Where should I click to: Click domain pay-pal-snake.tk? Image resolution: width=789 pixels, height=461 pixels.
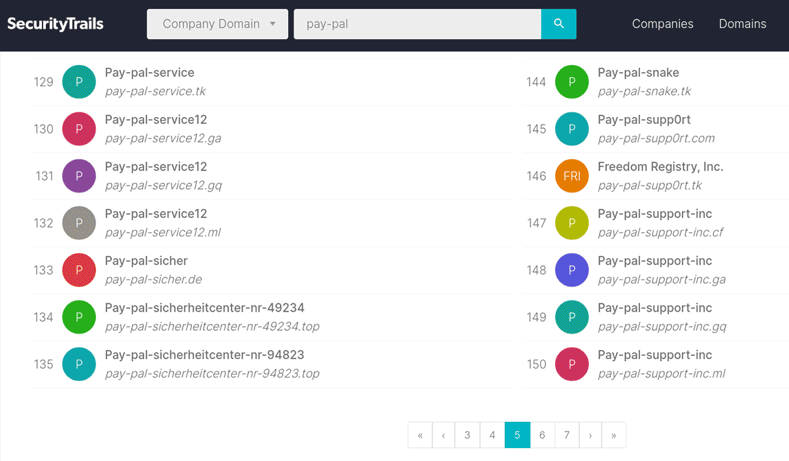coord(644,91)
